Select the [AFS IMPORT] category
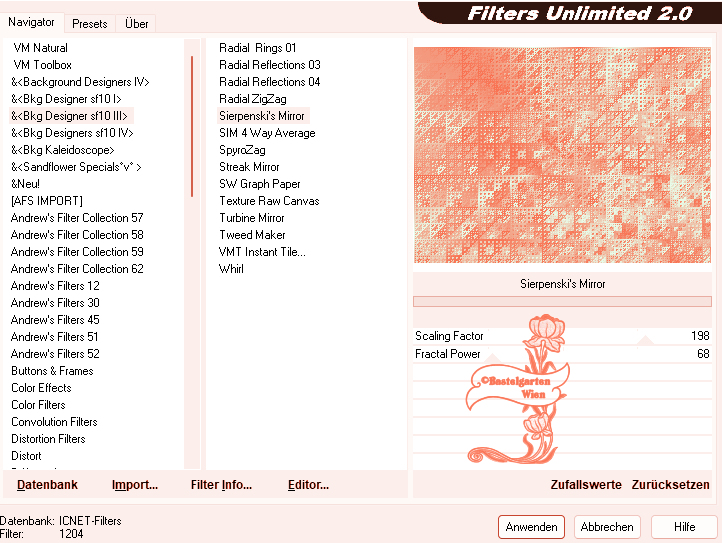The image size is (722, 543). [x=47, y=201]
